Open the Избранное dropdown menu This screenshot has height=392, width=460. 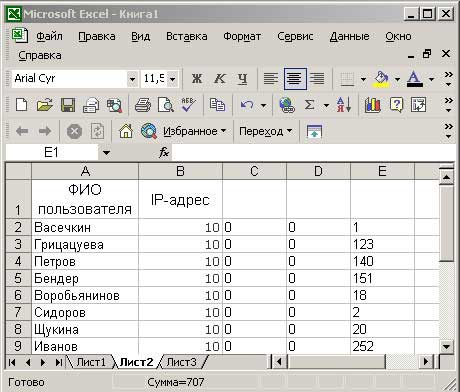[194, 131]
